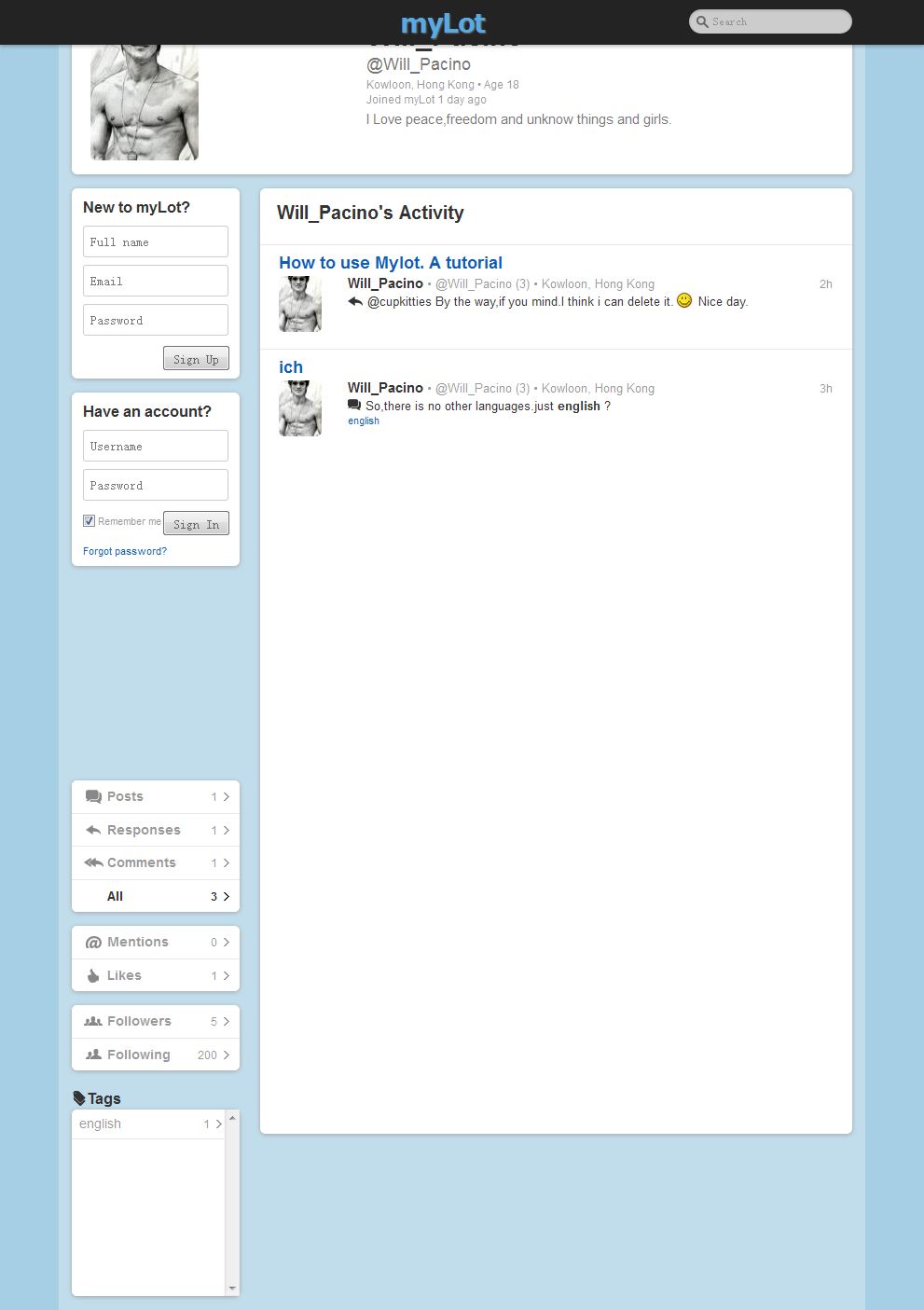
Task: Expand the english tag chevron
Action: click(x=219, y=1124)
